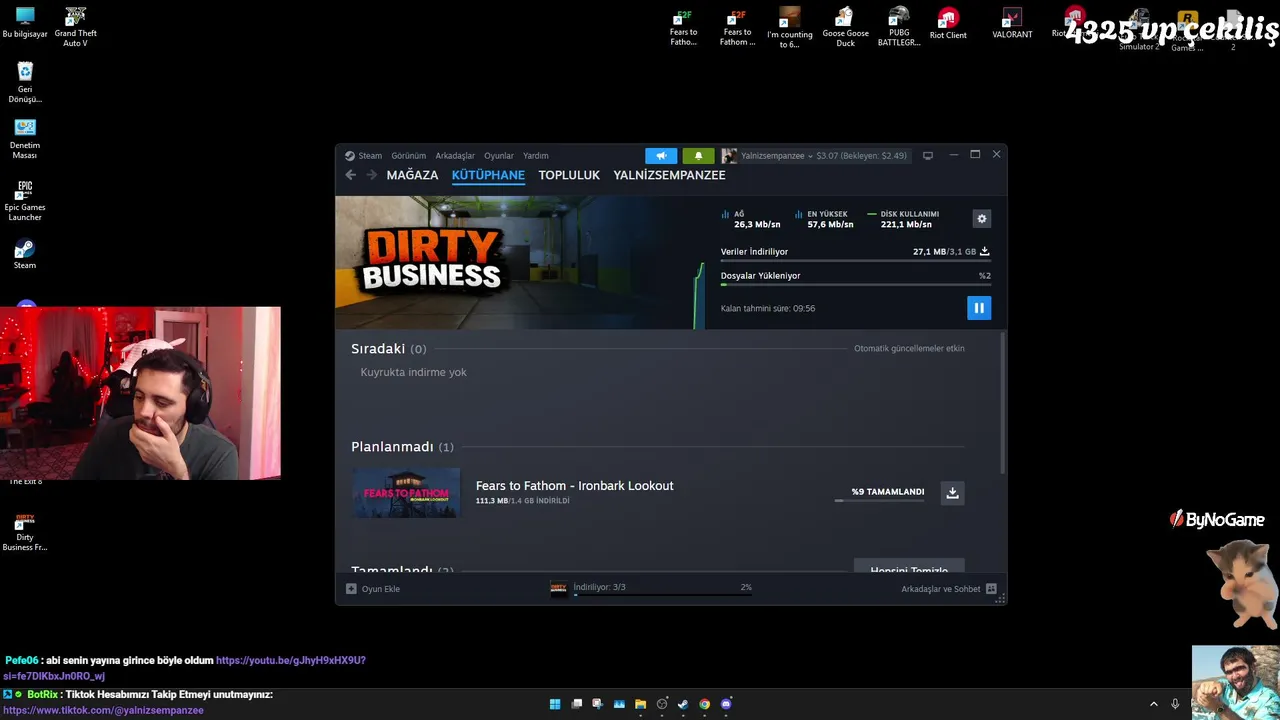Open the Arkadaşlar ve Sohbet chat icon
The width and height of the screenshot is (1280, 720).
click(991, 589)
